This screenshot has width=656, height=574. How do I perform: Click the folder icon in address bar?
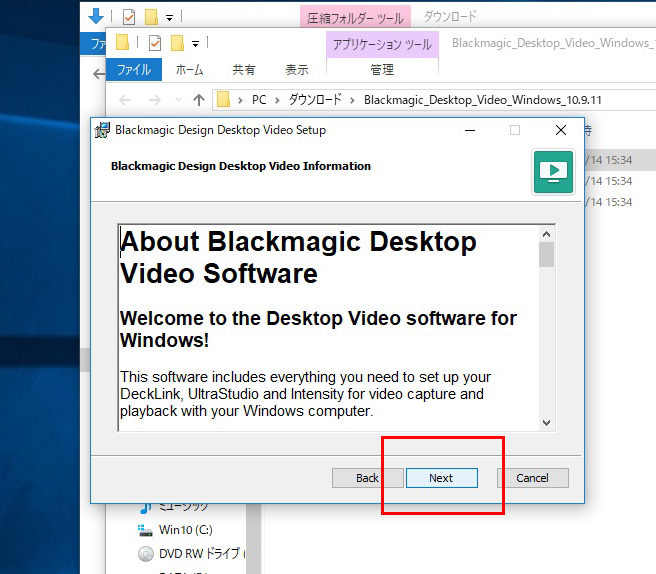tap(223, 100)
